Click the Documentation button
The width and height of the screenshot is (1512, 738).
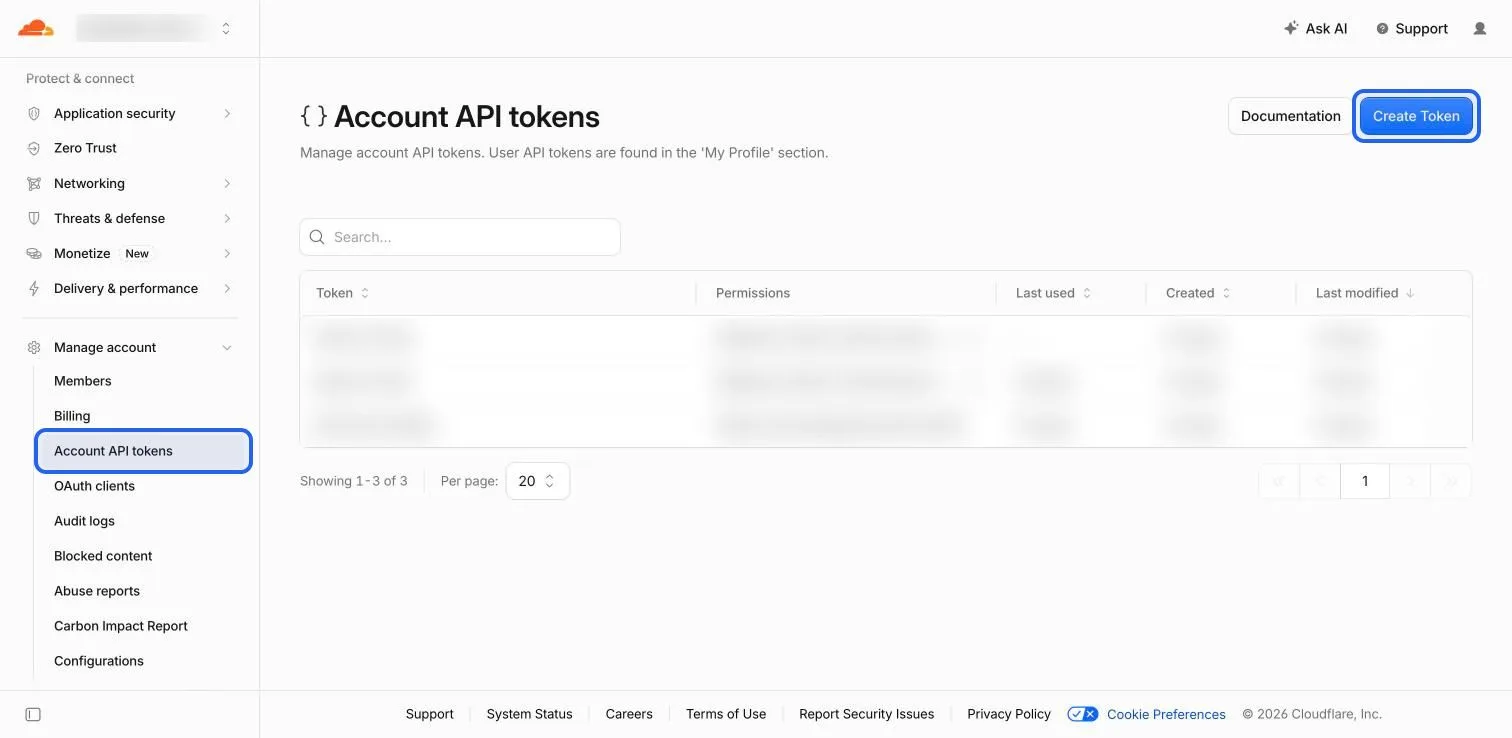pos(1290,116)
